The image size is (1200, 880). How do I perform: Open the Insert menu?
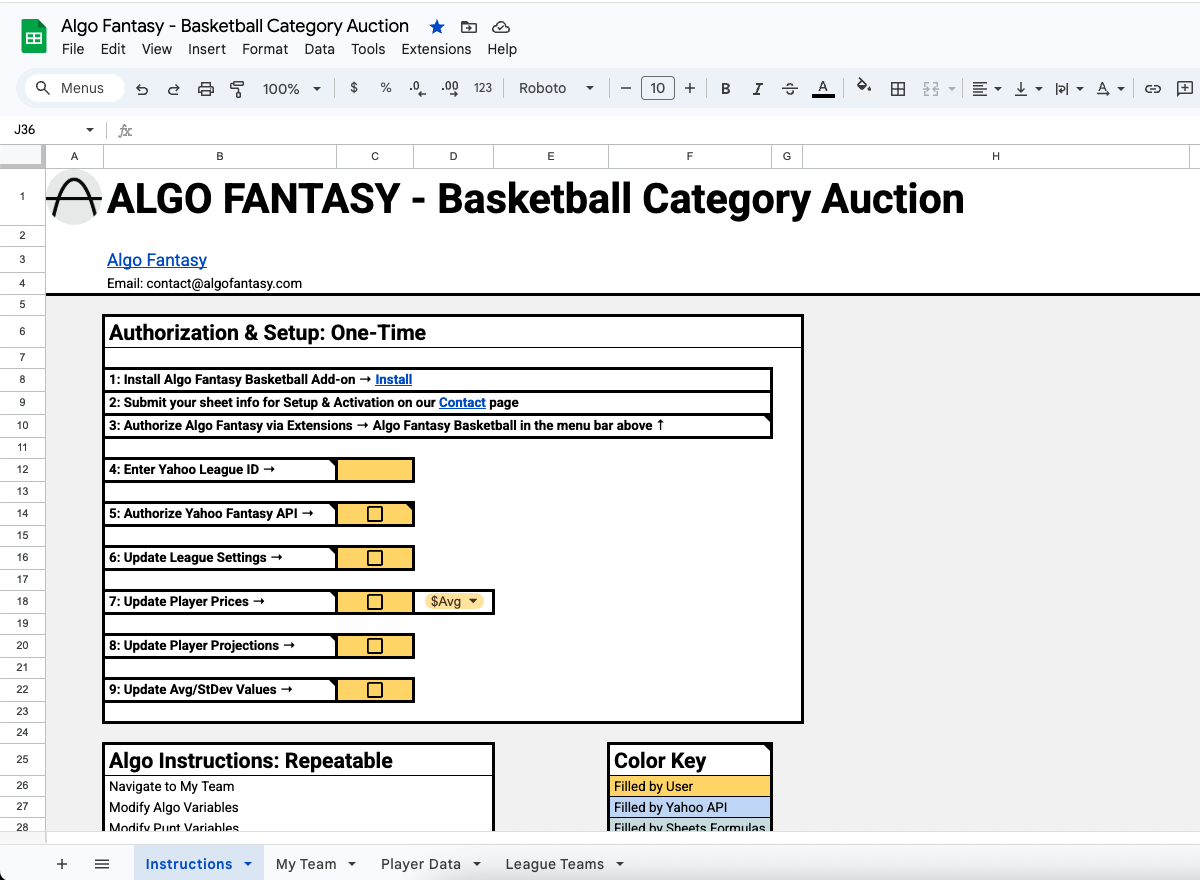207,49
